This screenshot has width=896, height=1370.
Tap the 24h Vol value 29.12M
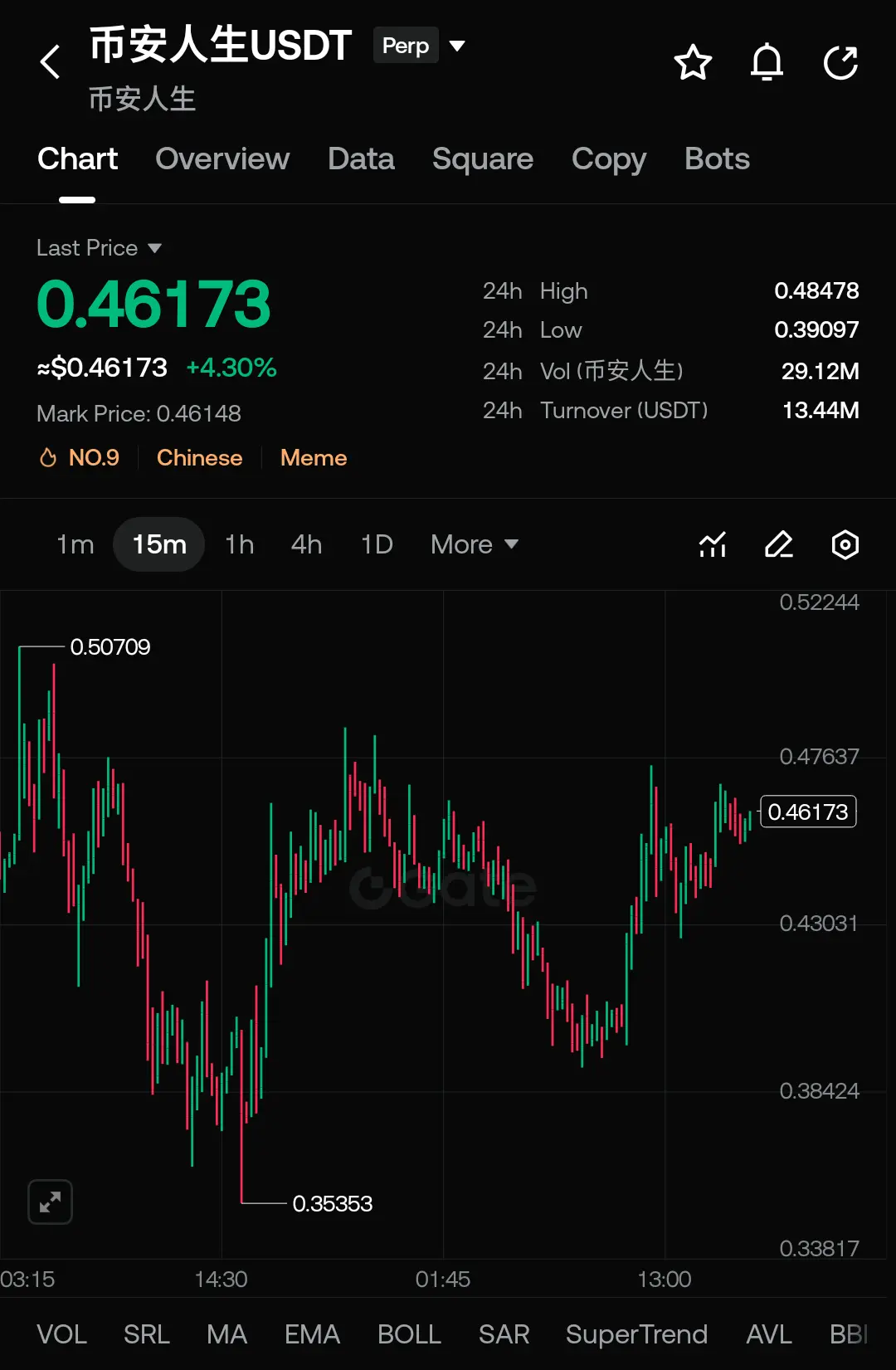[820, 371]
